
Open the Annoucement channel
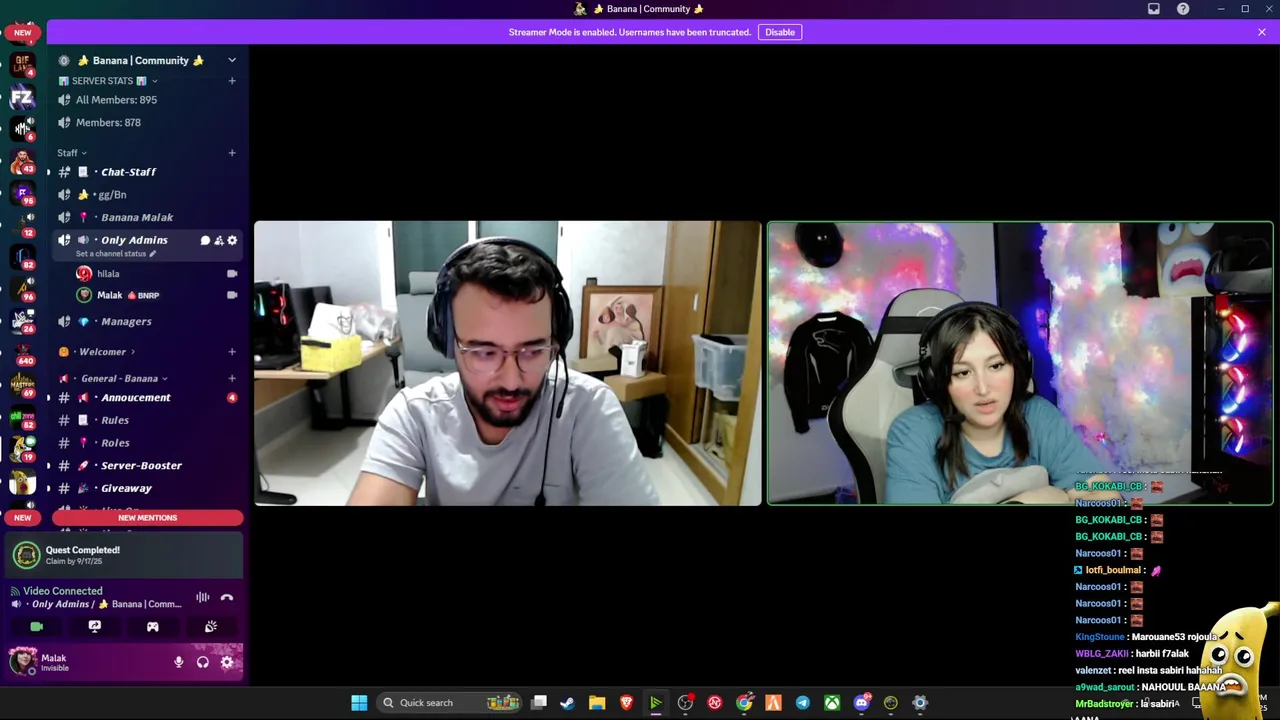click(148, 398)
